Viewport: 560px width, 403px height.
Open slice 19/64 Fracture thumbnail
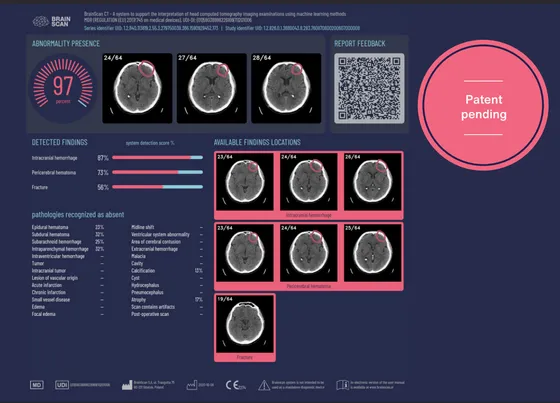pyautogui.click(x=245, y=324)
